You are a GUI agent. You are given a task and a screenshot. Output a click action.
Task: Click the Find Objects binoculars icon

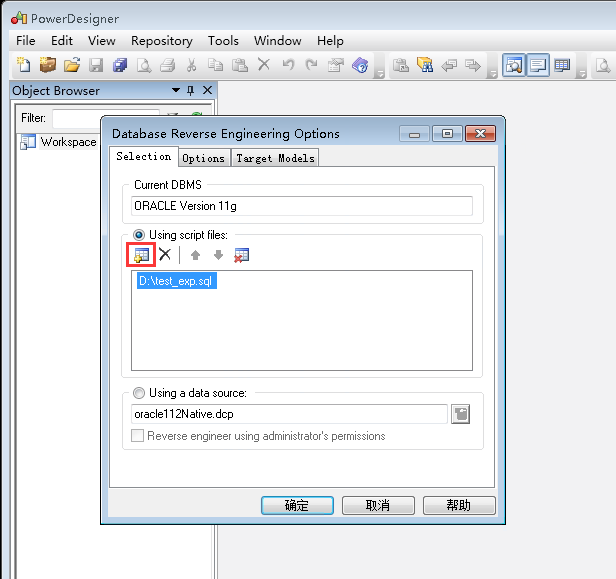(425, 65)
